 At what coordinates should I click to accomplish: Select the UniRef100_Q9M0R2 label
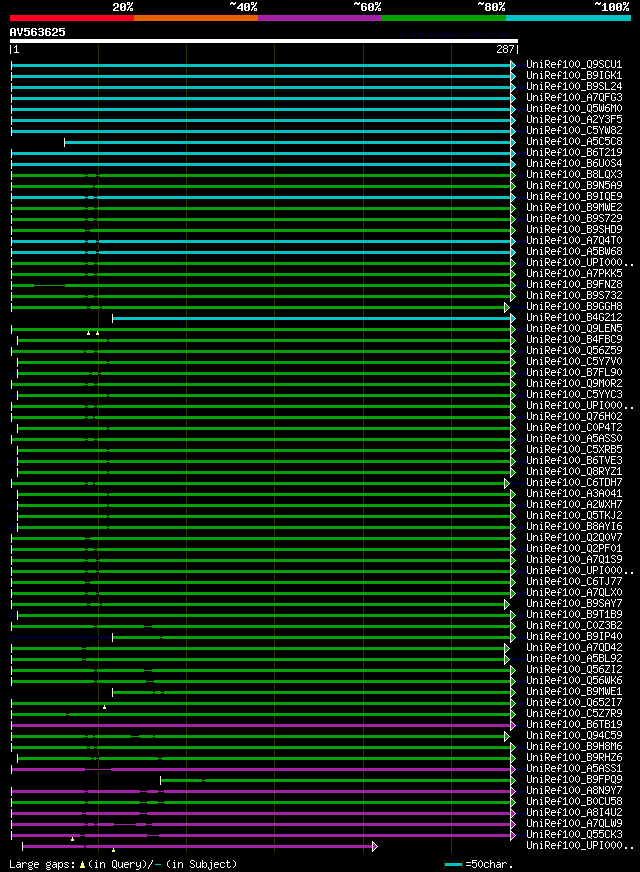574,384
